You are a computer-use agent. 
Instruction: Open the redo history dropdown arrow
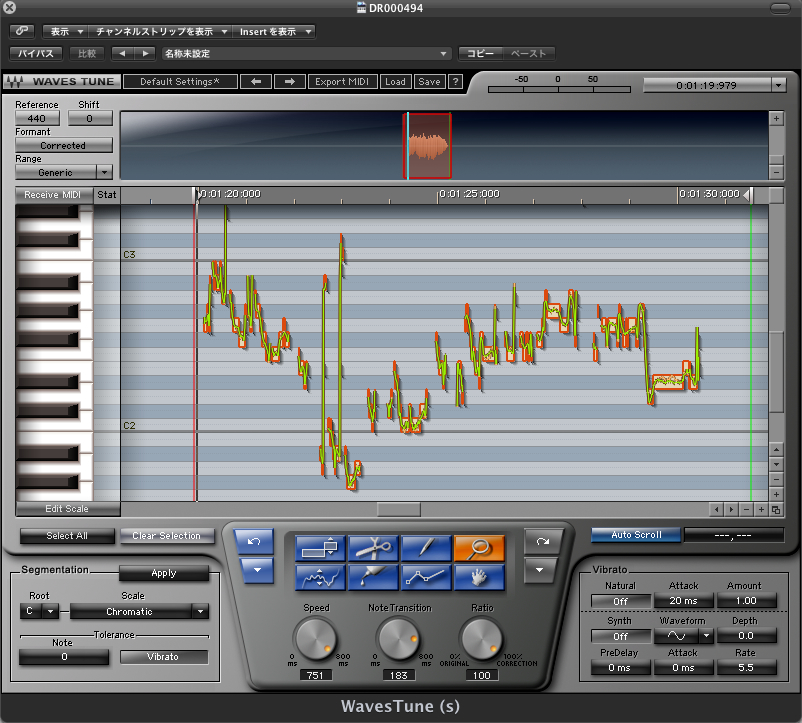540,570
